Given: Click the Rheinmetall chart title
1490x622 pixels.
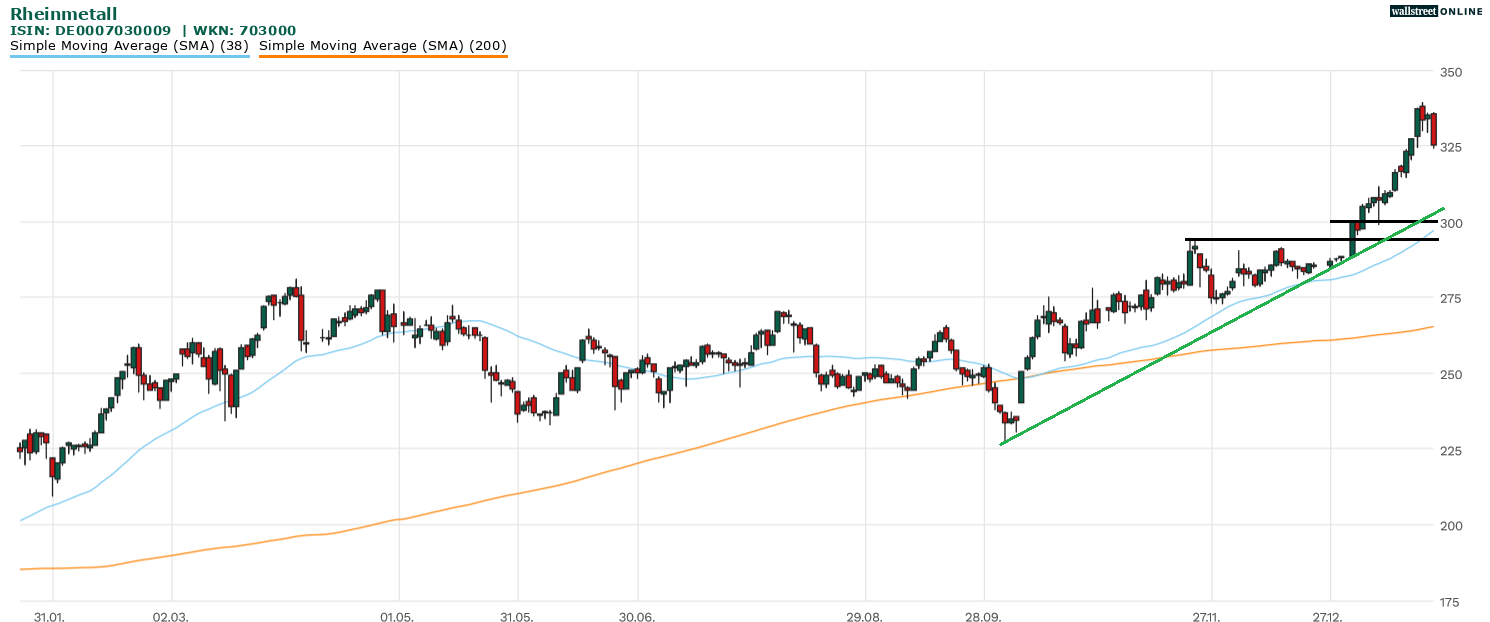Looking at the screenshot, I should [x=63, y=14].
